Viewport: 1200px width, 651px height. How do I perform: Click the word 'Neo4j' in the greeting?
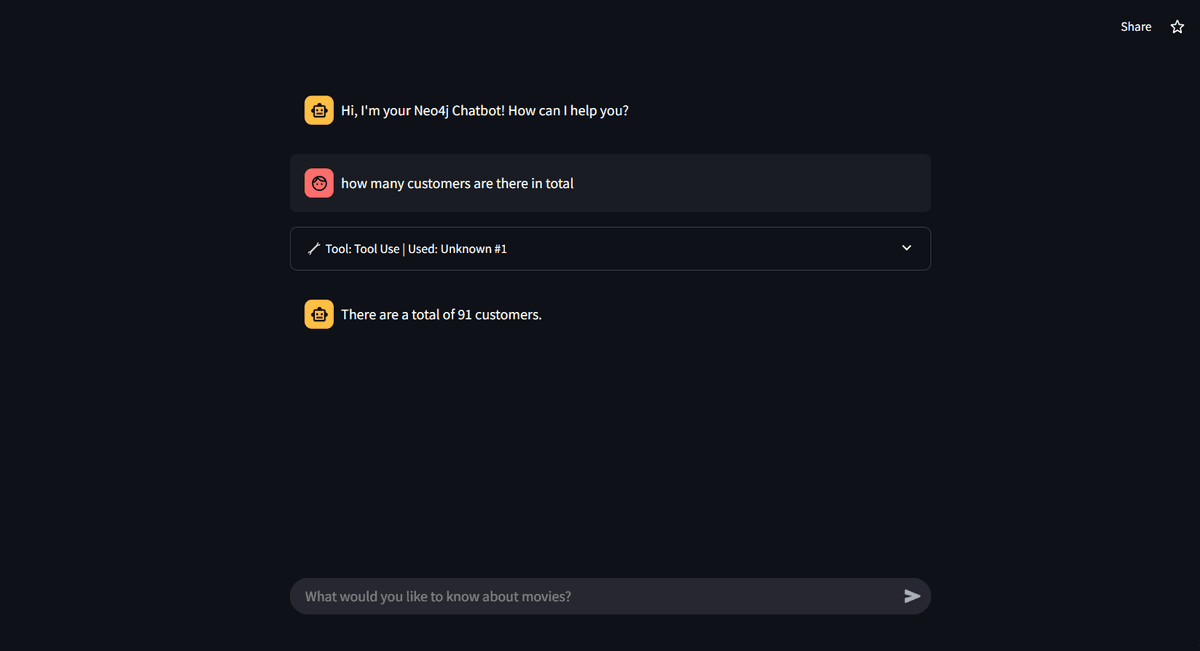click(x=431, y=111)
